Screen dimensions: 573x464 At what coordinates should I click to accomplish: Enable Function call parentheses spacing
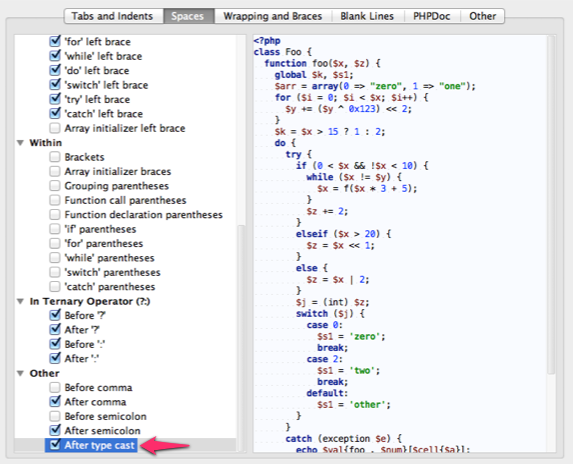coord(55,200)
